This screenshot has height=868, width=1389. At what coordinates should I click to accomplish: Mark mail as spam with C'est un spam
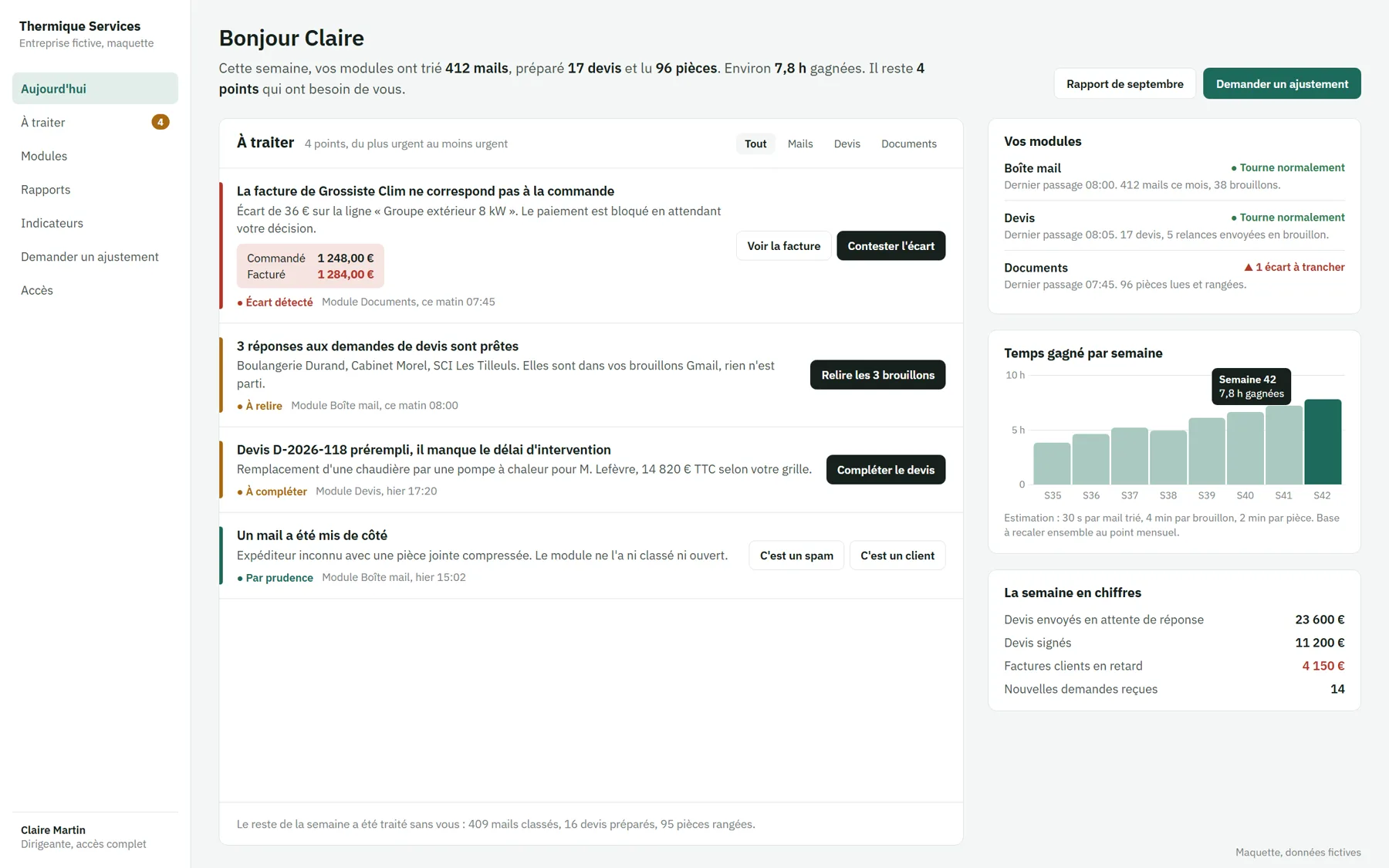click(796, 556)
